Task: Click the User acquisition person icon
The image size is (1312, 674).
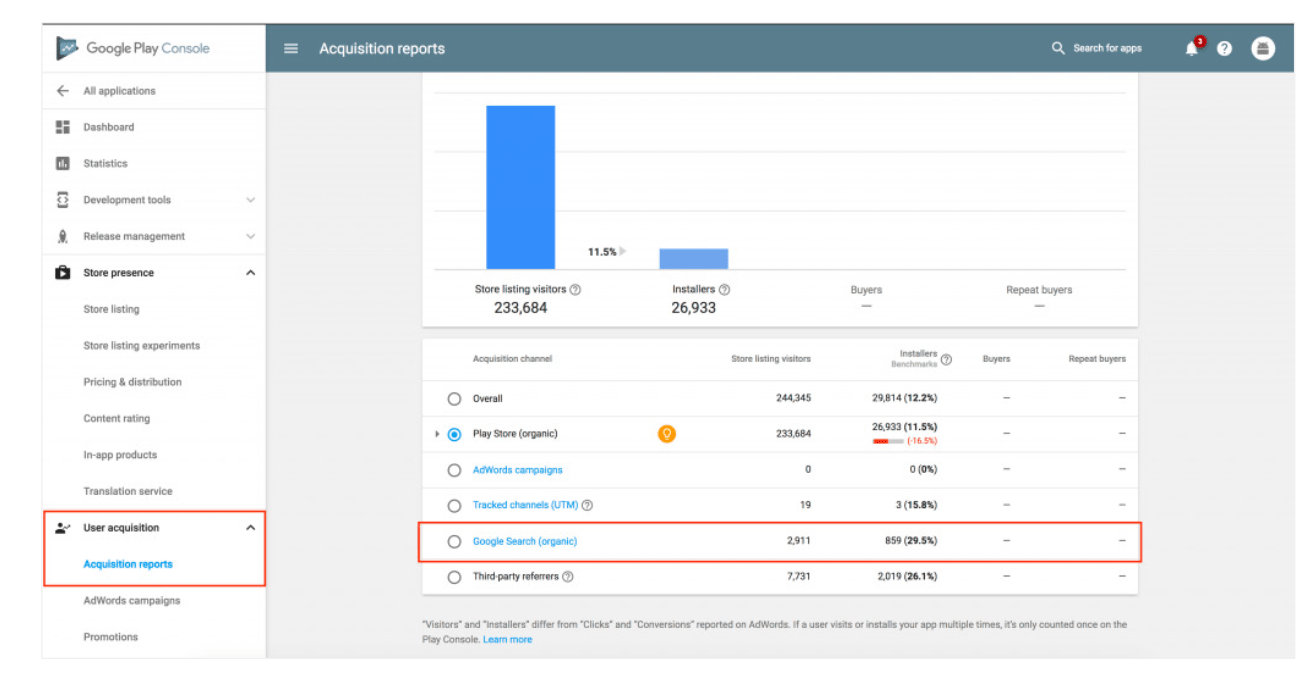Action: click(63, 528)
